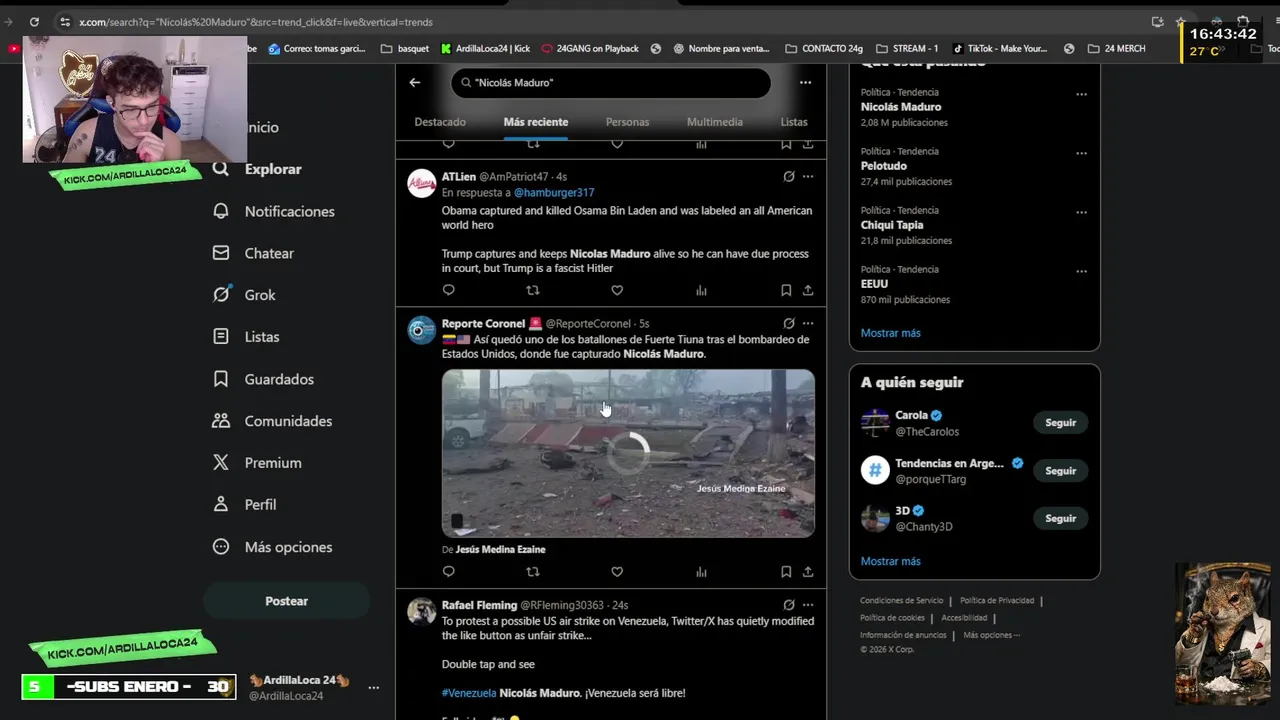Viewport: 1280px width, 720px height.
Task: Switch to Destacado tab
Action: 440,122
